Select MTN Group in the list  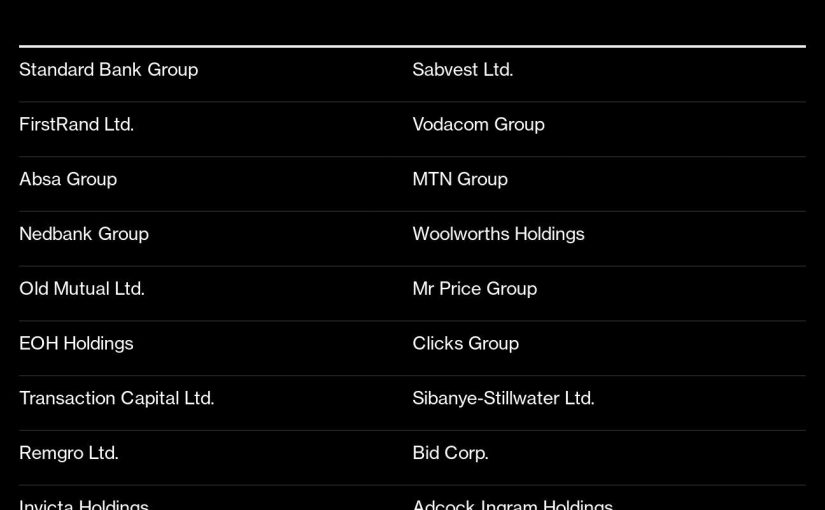point(460,180)
